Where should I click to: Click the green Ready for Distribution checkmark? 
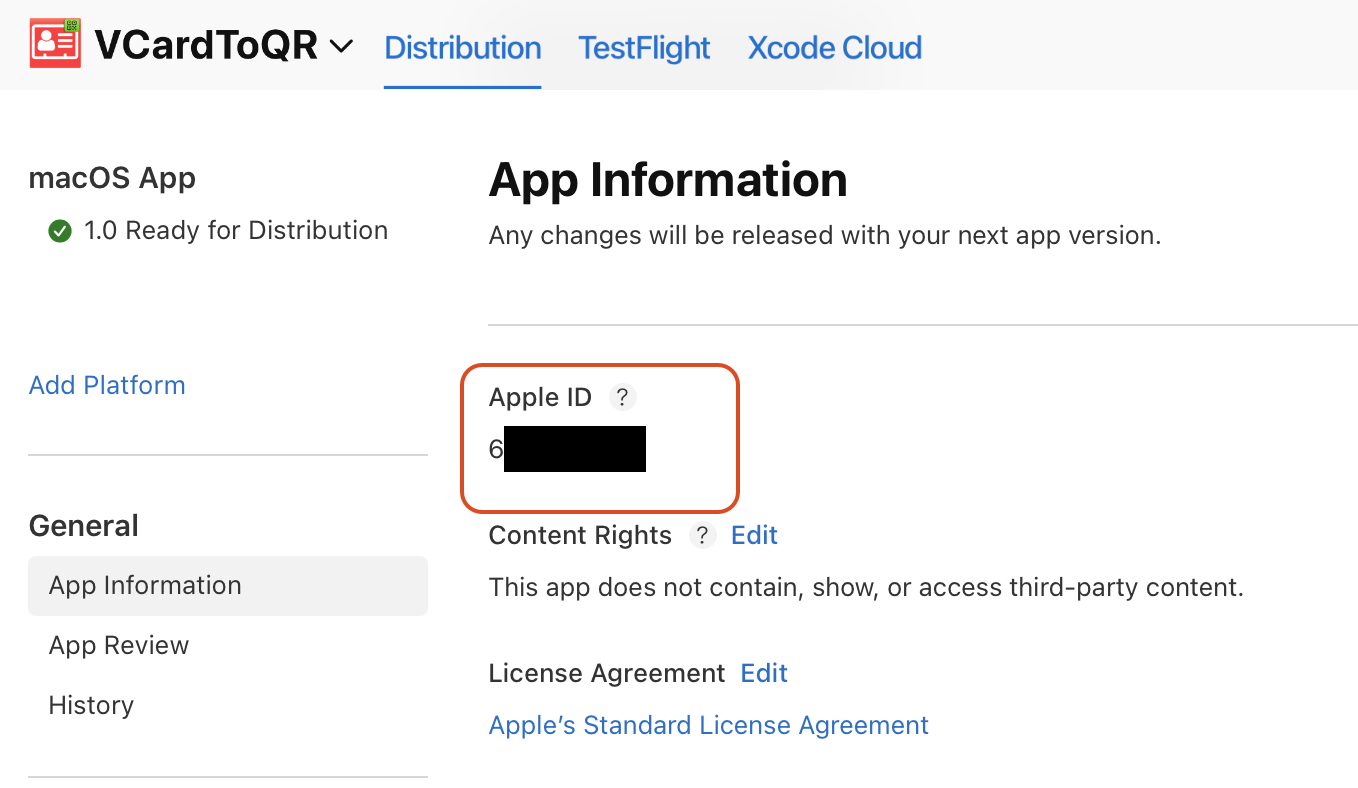tap(60, 232)
